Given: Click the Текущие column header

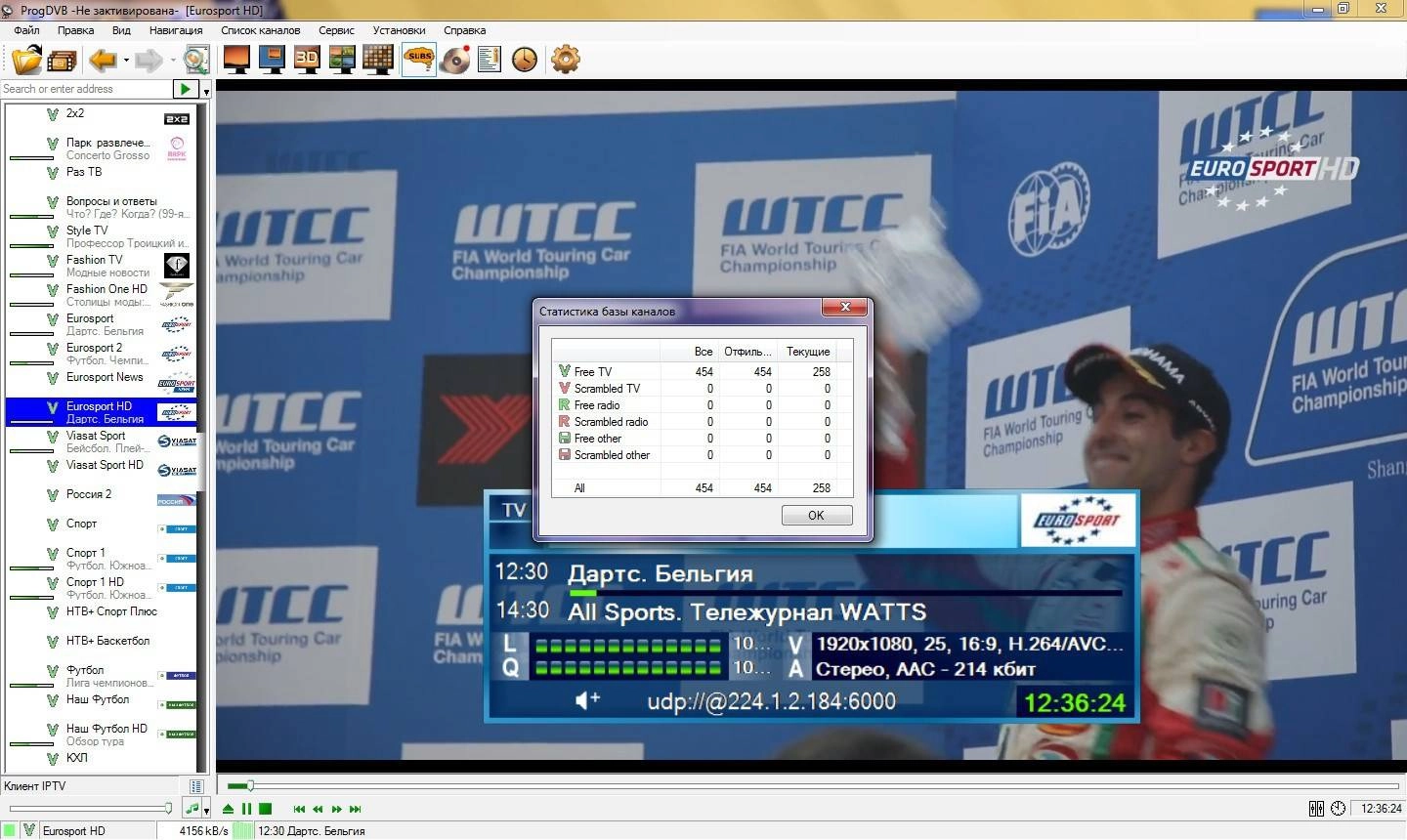Looking at the screenshot, I should pos(808,352).
